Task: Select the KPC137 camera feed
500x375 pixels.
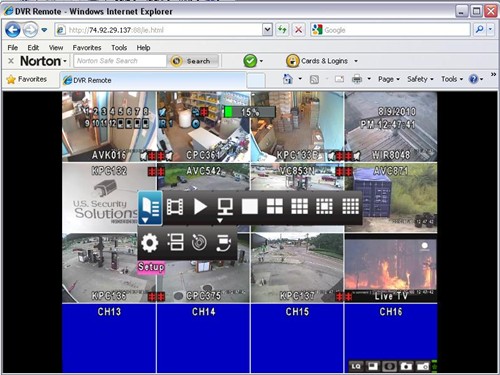Action: click(297, 268)
